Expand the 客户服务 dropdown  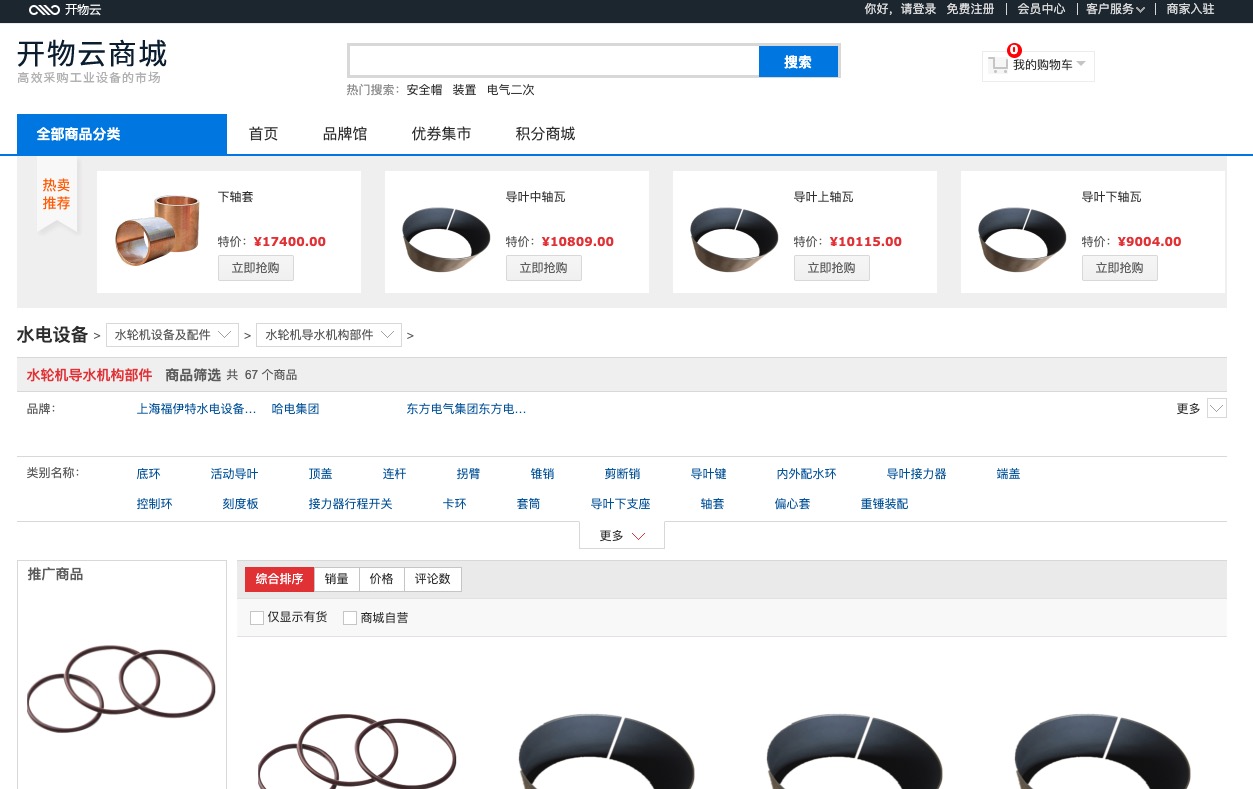coord(1115,9)
